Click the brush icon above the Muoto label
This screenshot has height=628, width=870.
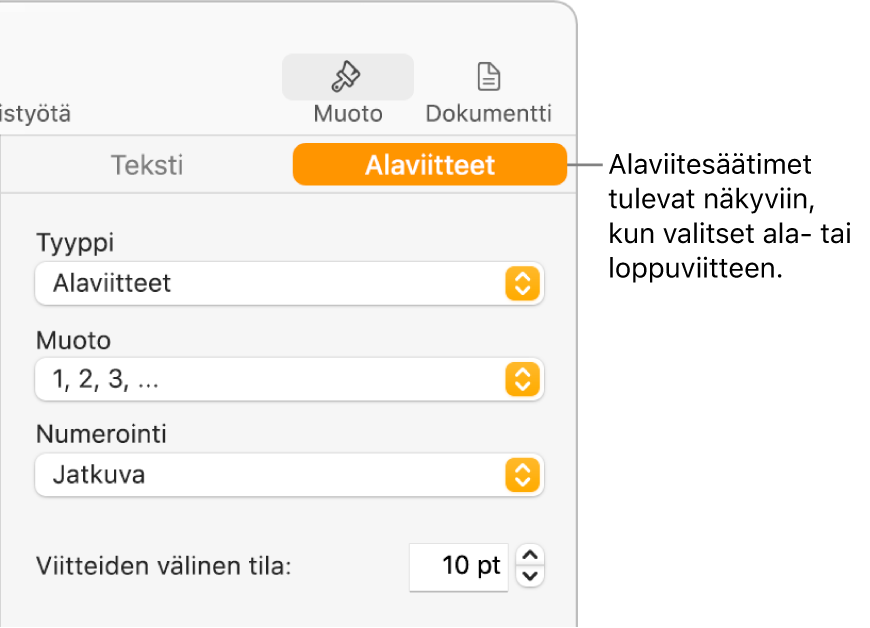point(347,76)
